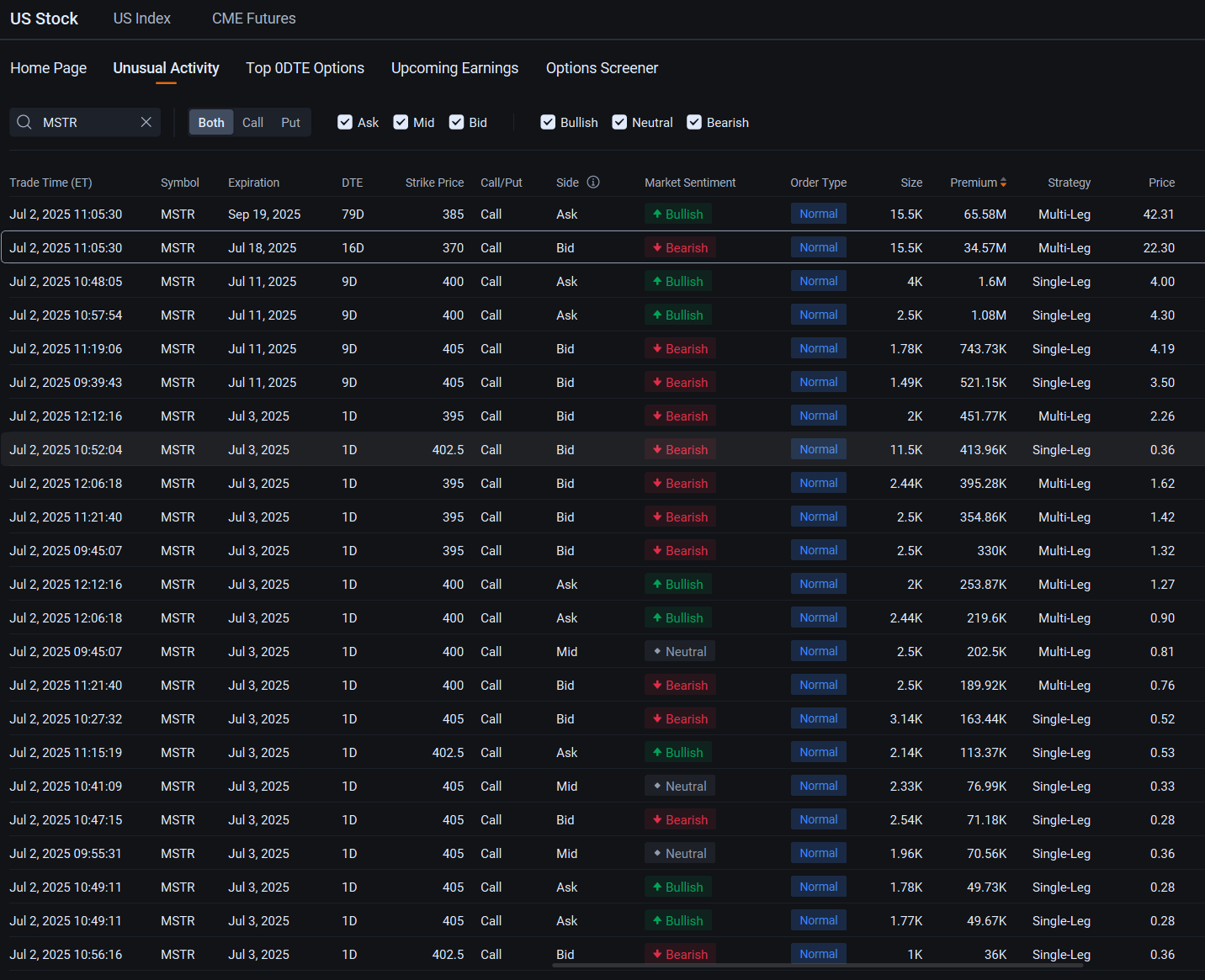Open the Home Page tab

(x=48, y=68)
